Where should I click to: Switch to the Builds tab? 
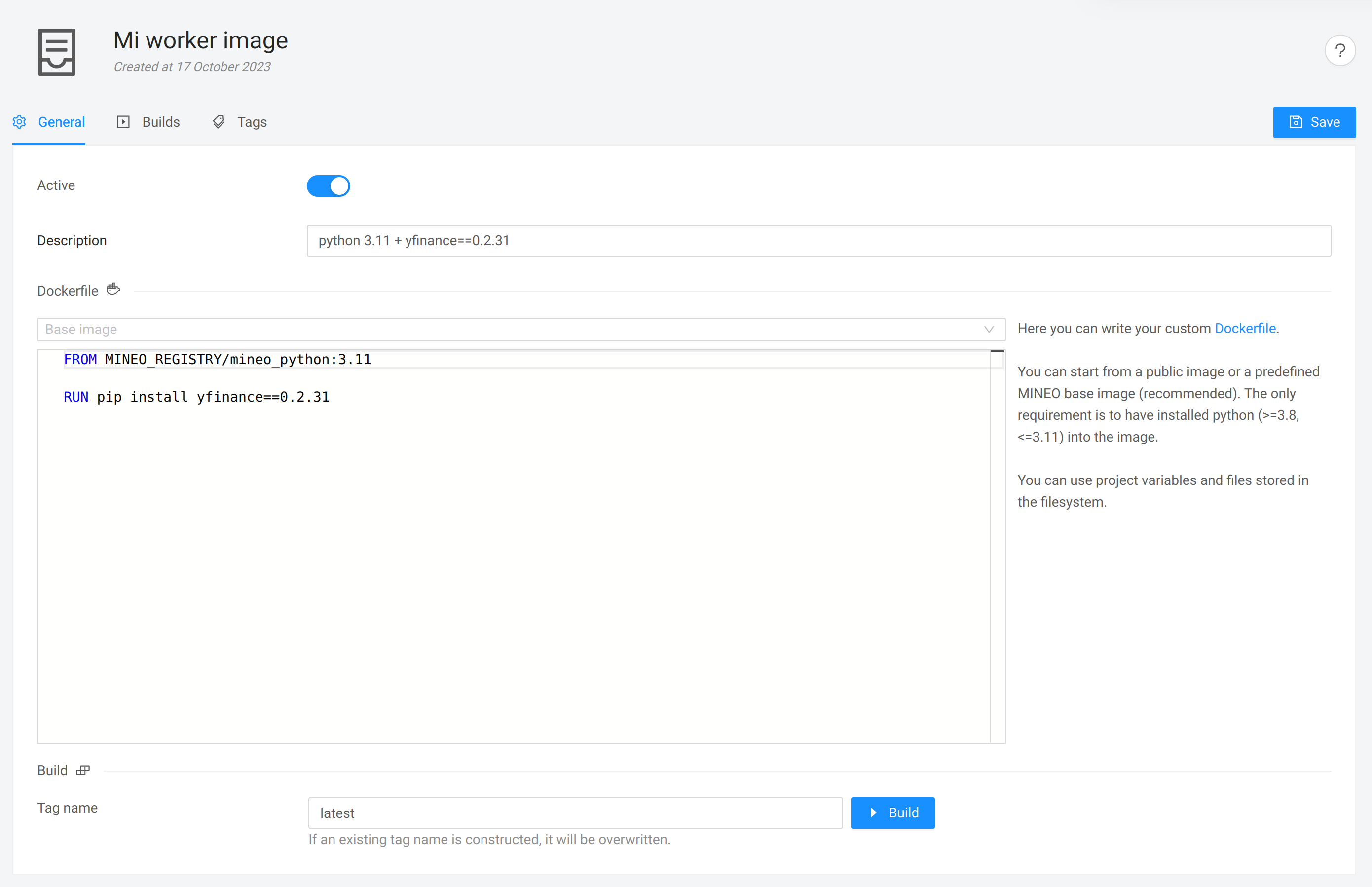161,121
